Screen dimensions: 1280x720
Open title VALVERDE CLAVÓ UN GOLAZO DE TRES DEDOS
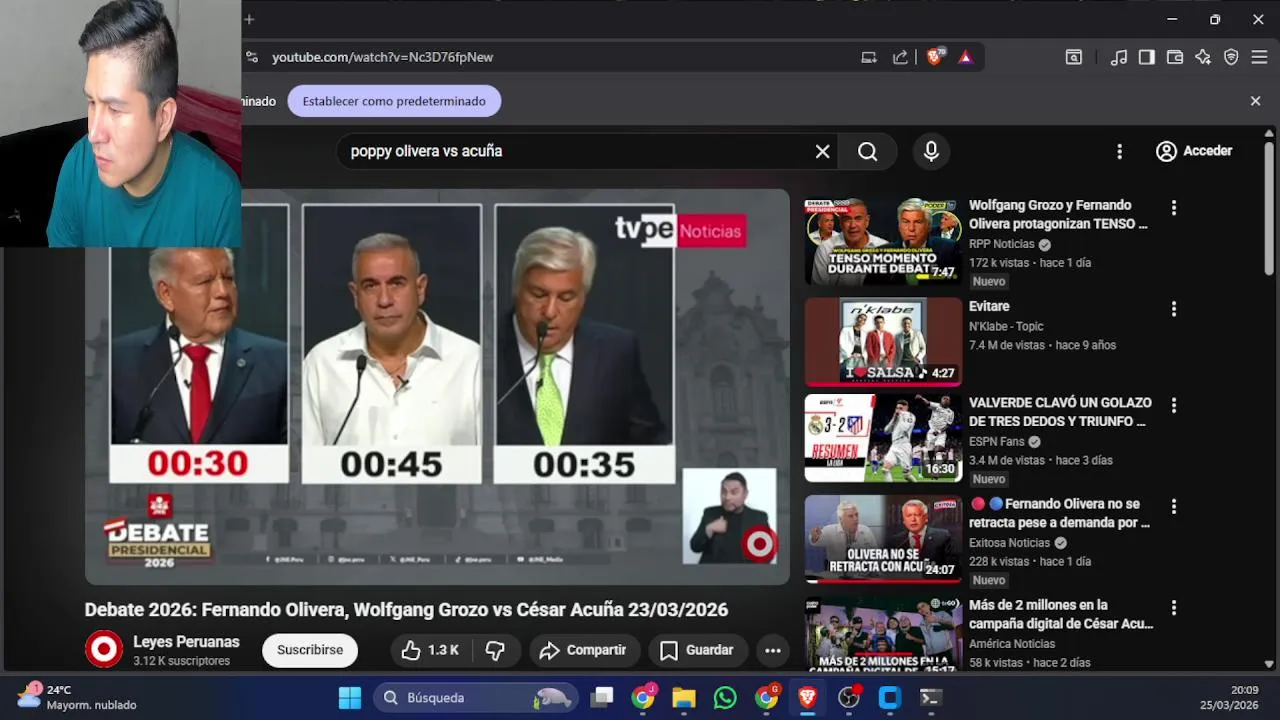(1060, 412)
